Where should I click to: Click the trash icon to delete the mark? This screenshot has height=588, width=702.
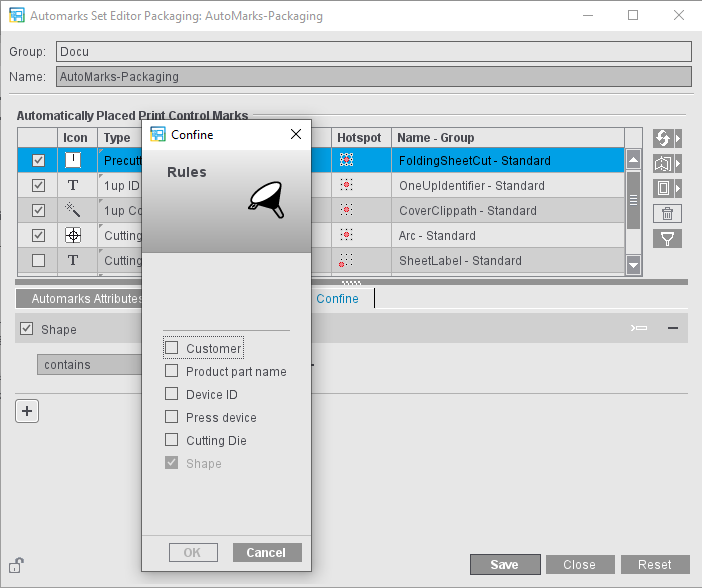pos(667,213)
